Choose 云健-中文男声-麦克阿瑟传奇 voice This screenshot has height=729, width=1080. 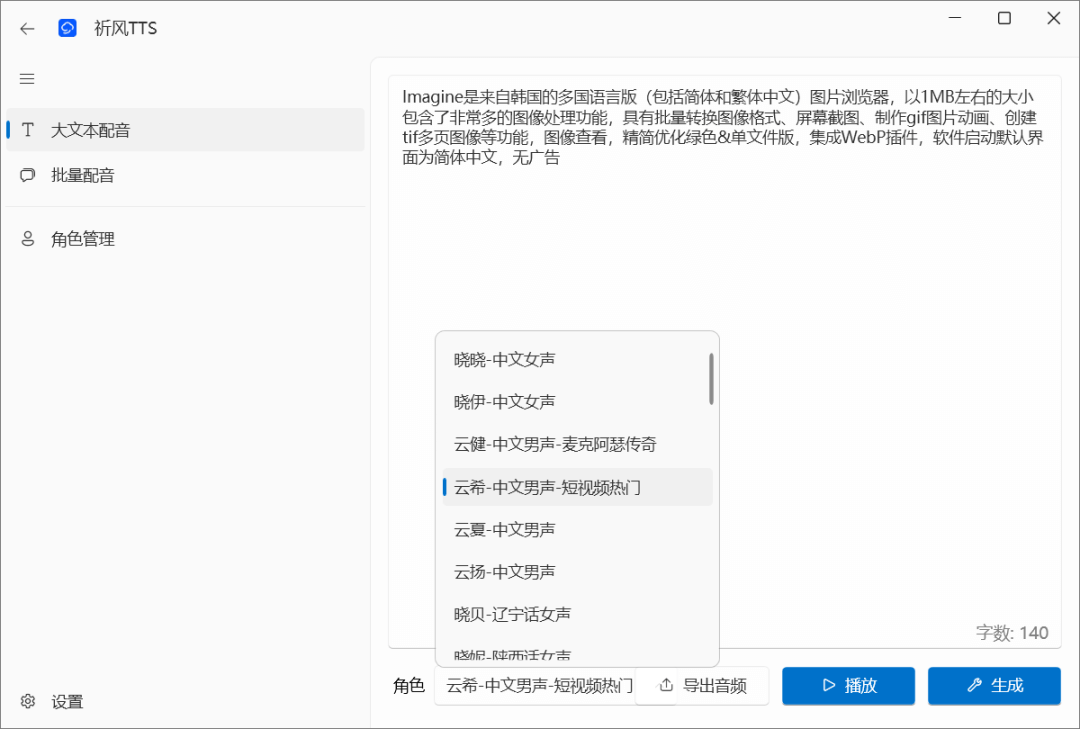pyautogui.click(x=577, y=444)
